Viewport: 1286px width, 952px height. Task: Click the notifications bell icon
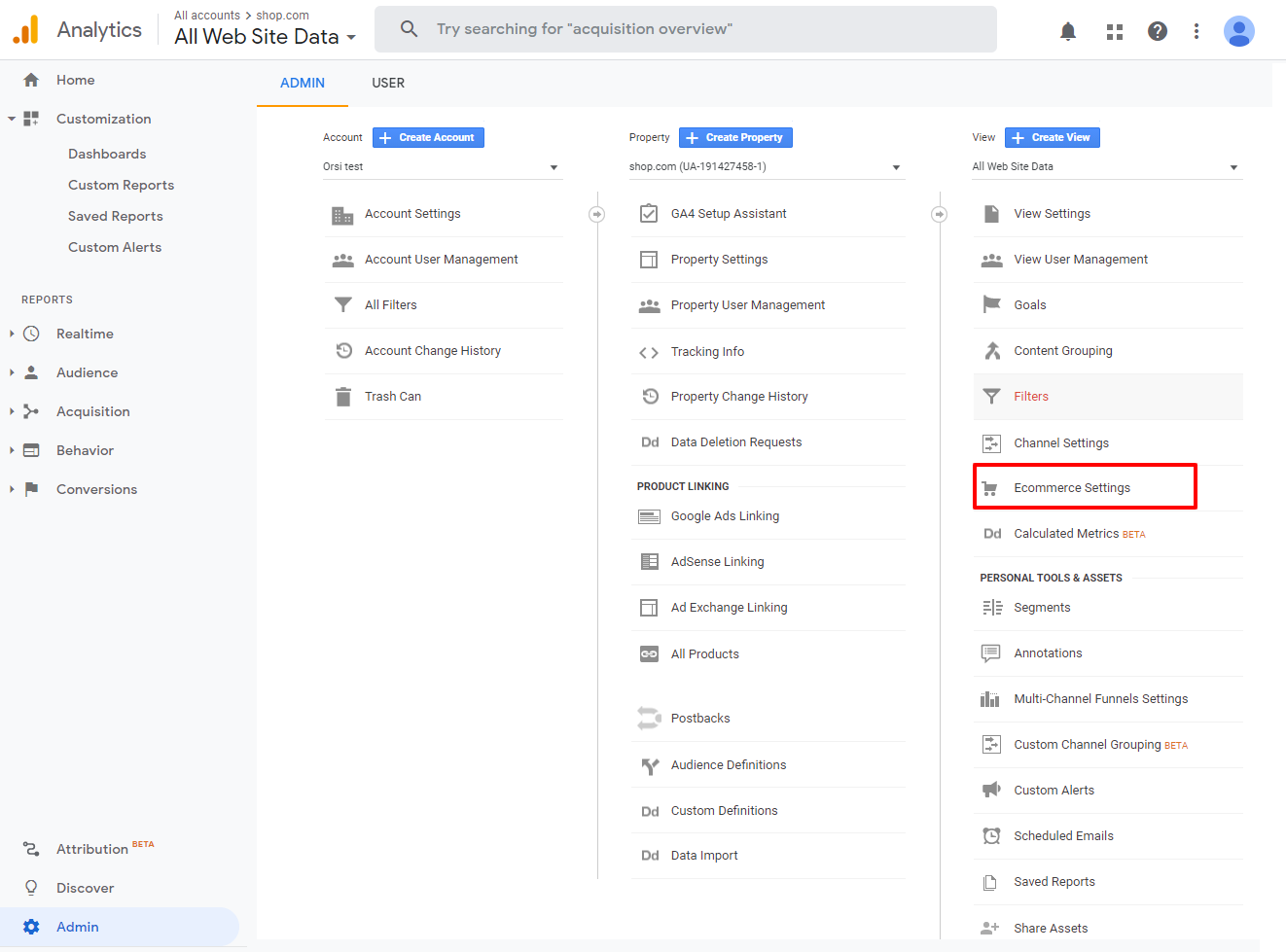[x=1067, y=31]
